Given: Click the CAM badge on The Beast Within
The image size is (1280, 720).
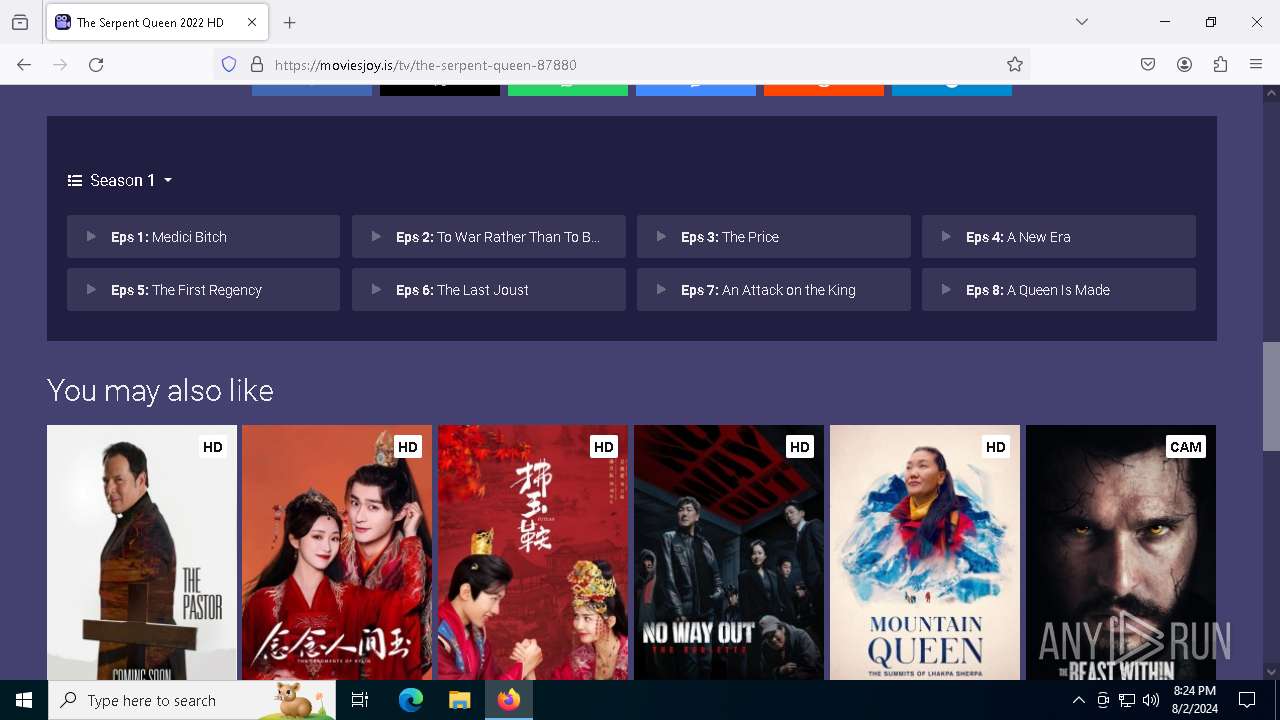Looking at the screenshot, I should (1186, 447).
